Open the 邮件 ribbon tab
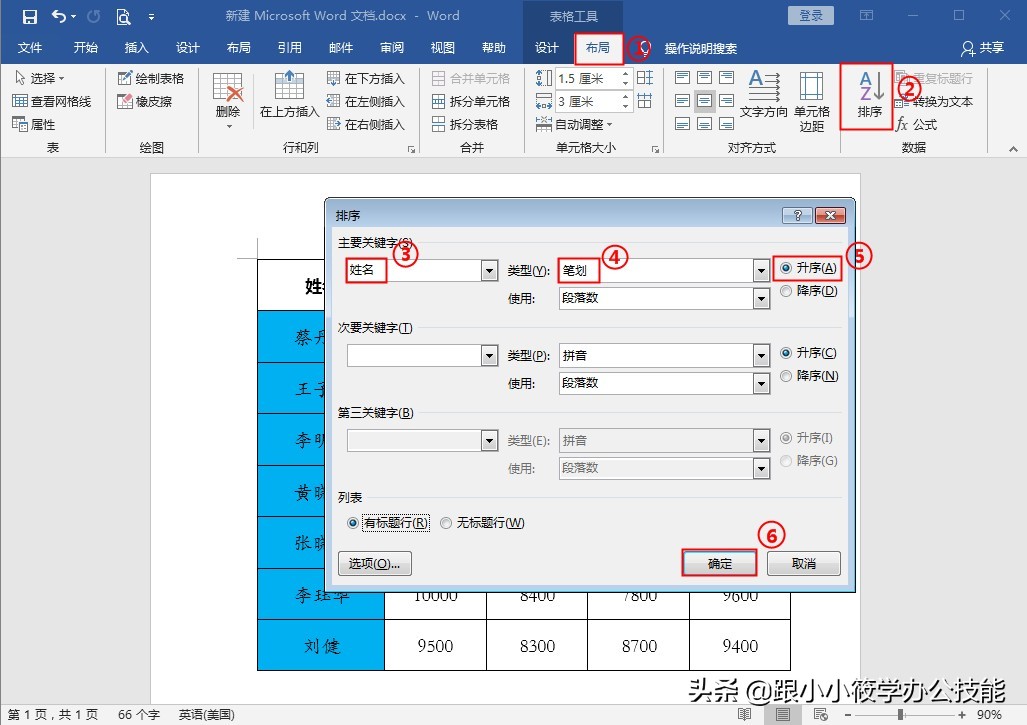 point(341,46)
